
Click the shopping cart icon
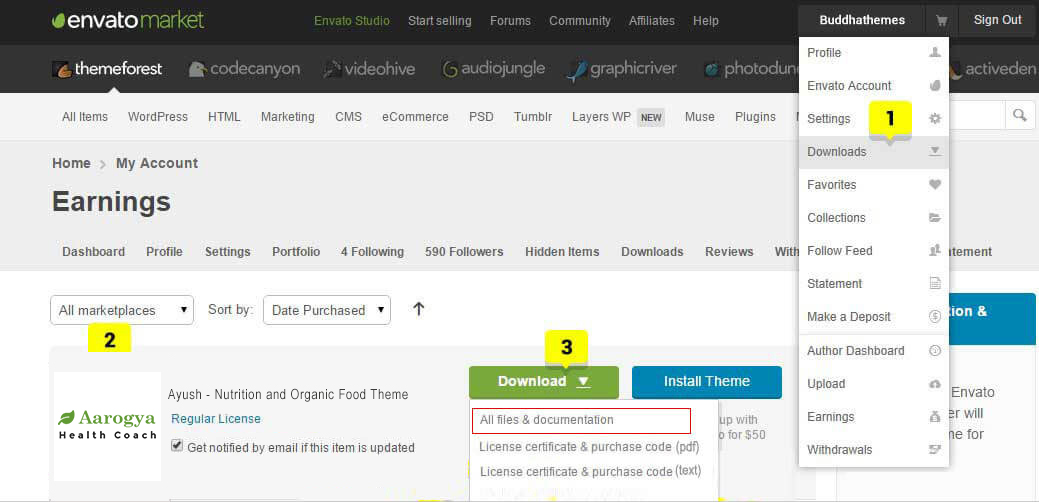click(x=941, y=20)
